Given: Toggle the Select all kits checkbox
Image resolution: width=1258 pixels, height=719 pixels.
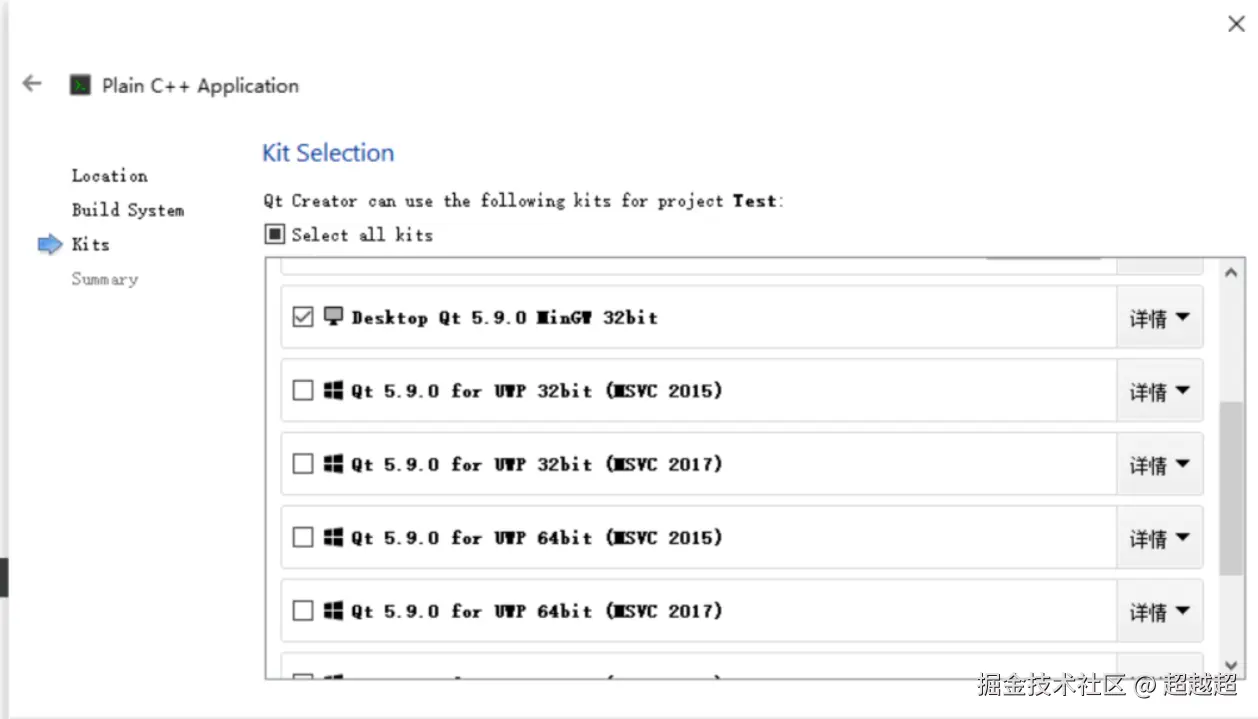Looking at the screenshot, I should click(274, 235).
